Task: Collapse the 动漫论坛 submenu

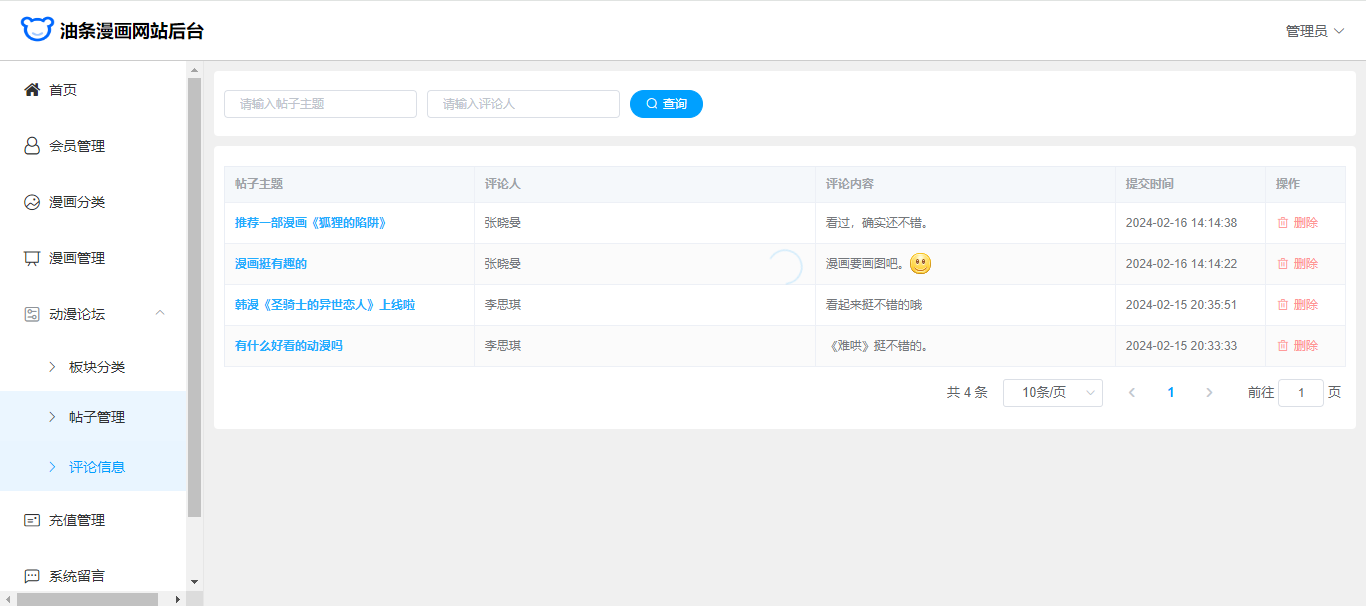Action: coord(160,314)
